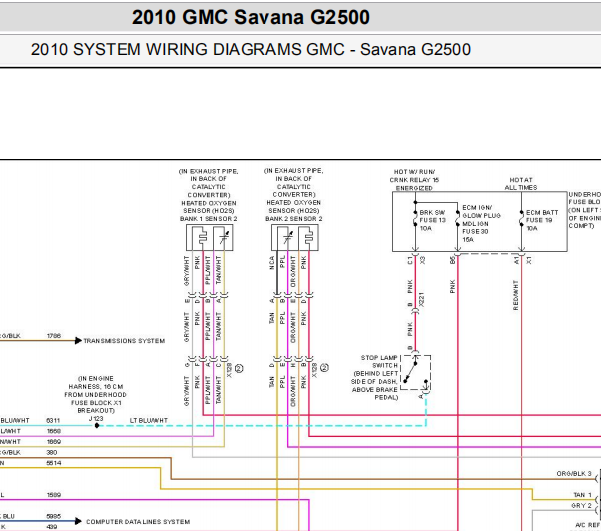Click circled 2 note beside Bank 1 X128

tap(239, 368)
